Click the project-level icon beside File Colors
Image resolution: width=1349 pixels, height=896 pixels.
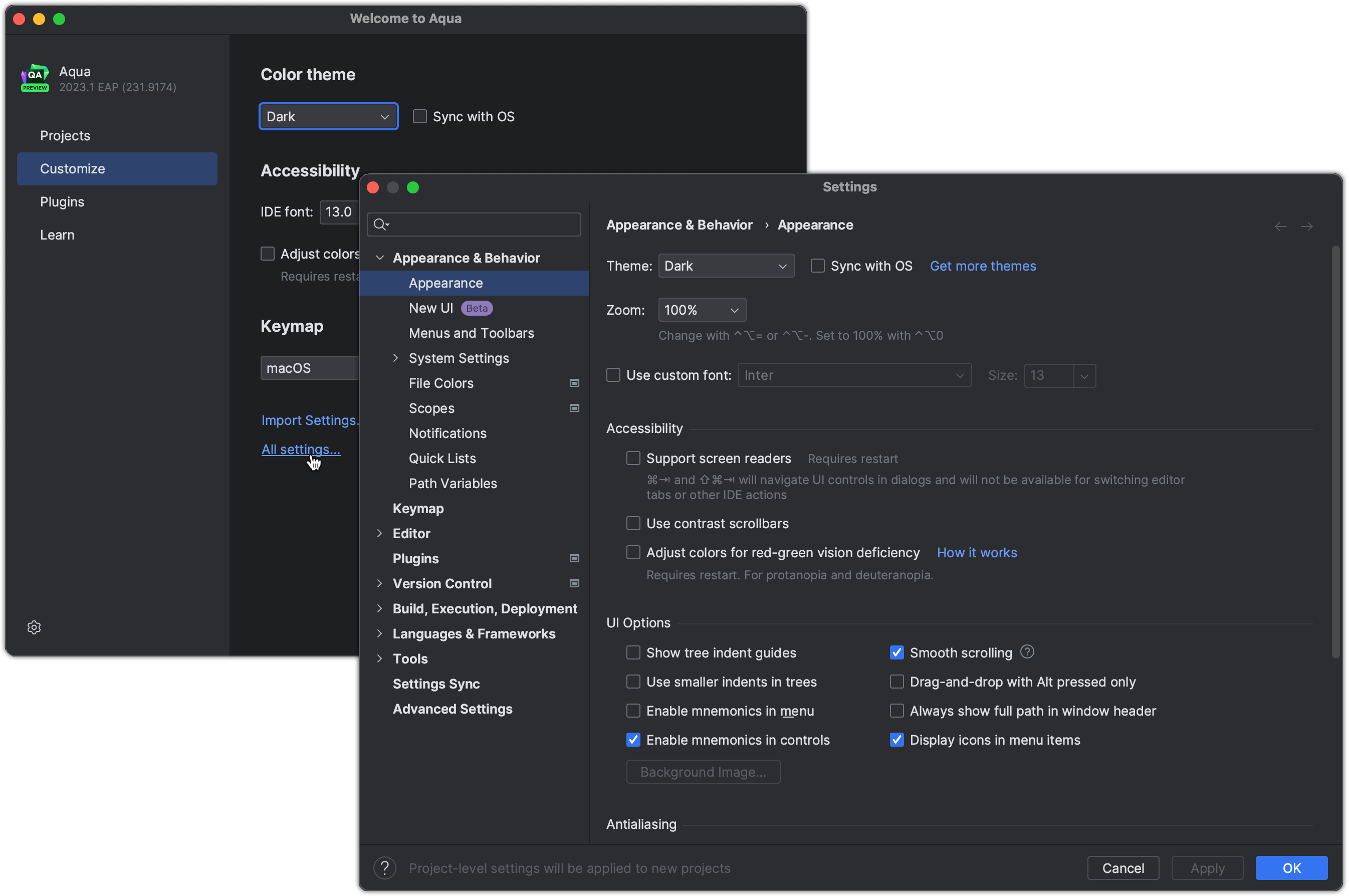[x=575, y=383]
